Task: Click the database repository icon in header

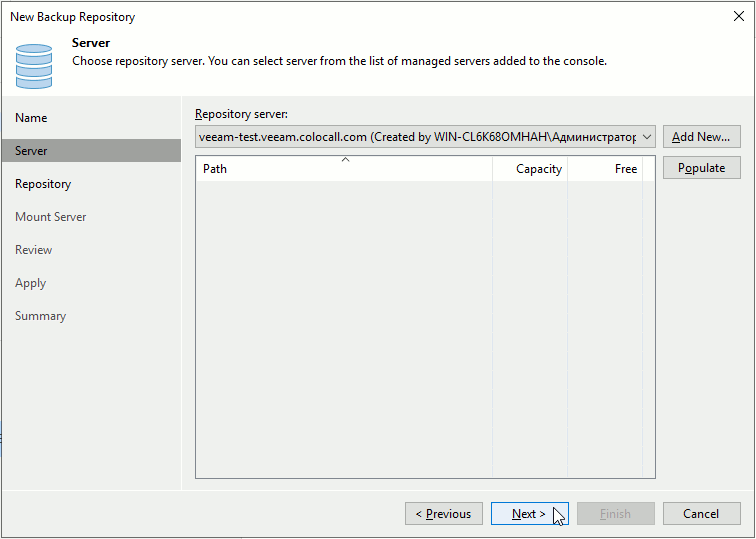Action: [34, 65]
